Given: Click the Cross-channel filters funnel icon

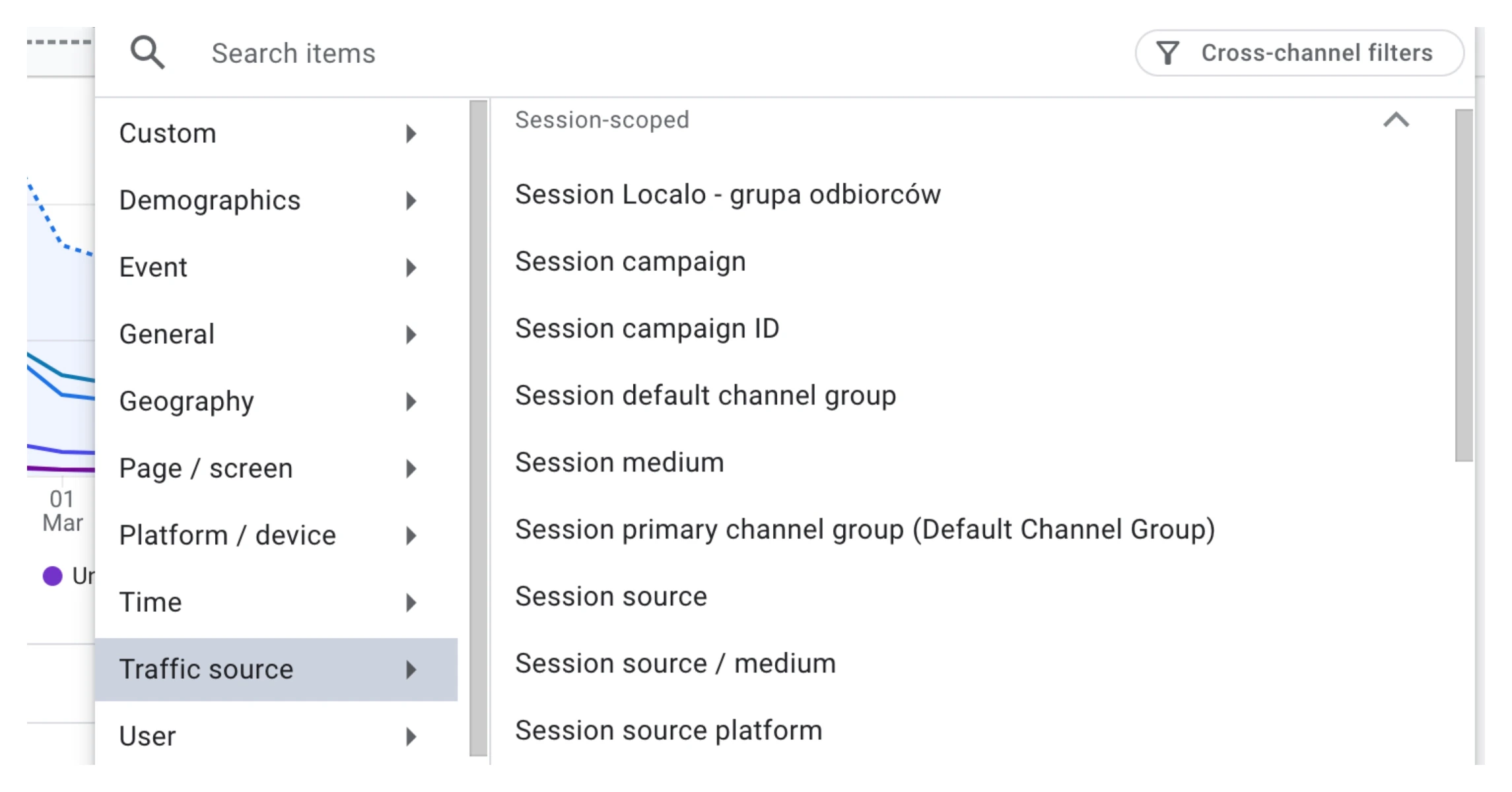Looking at the screenshot, I should 1167,53.
